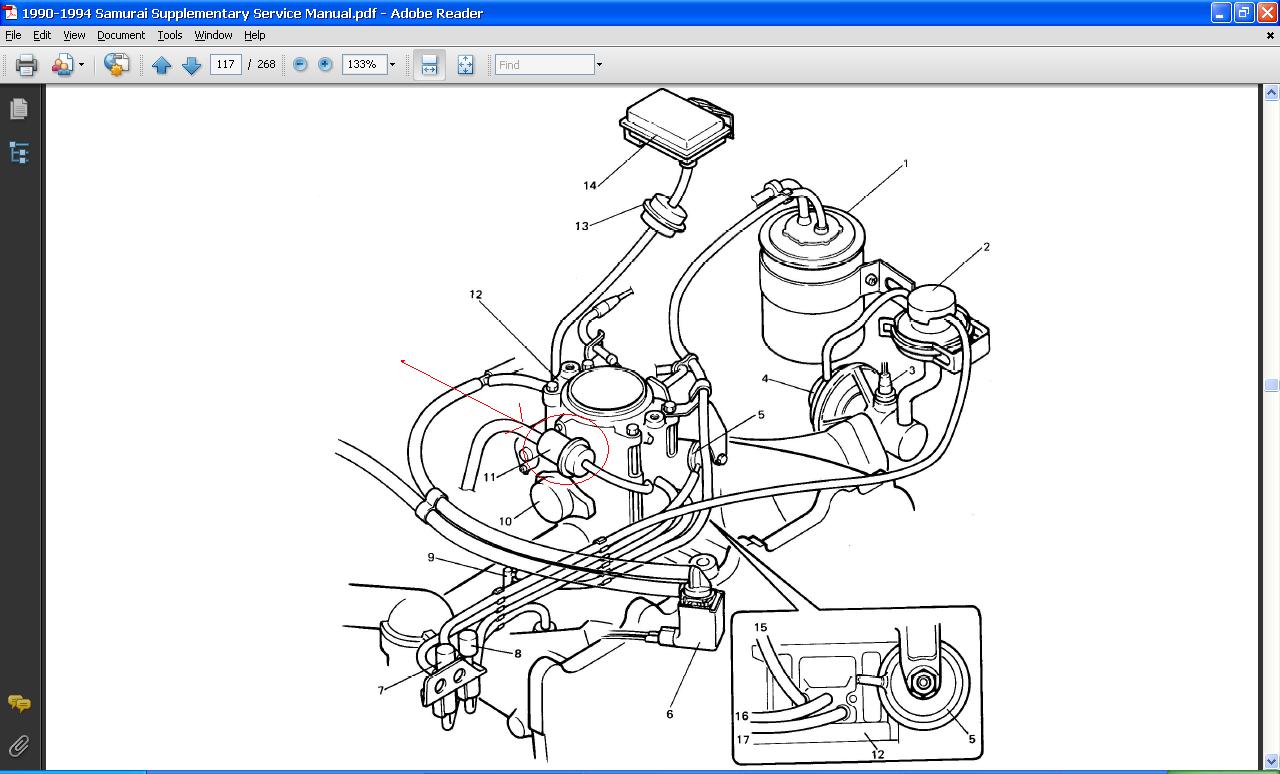Go to previous page with up arrow
The width and height of the screenshot is (1280, 774).
click(x=161, y=65)
